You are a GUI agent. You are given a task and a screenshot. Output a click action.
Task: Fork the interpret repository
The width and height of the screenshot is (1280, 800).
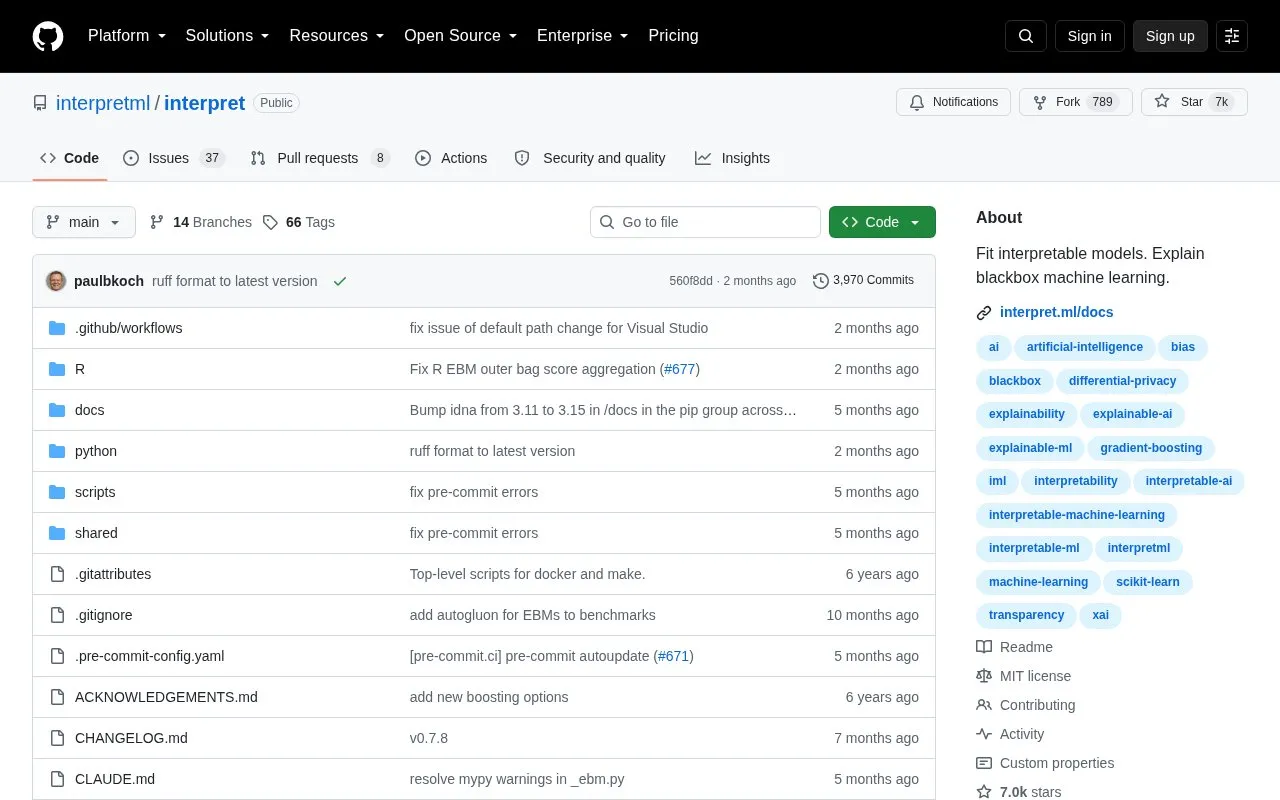point(1075,102)
